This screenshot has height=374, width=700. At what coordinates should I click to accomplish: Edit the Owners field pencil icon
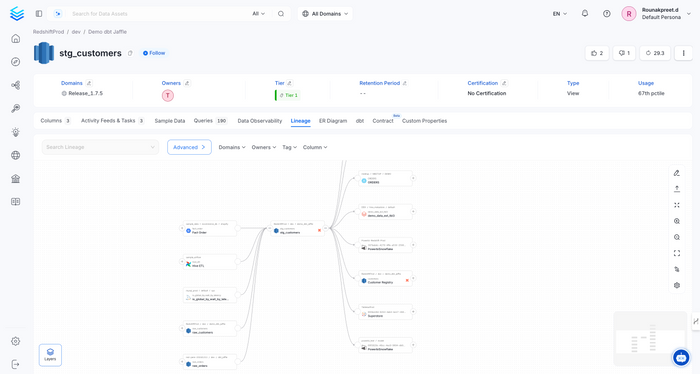(187, 83)
